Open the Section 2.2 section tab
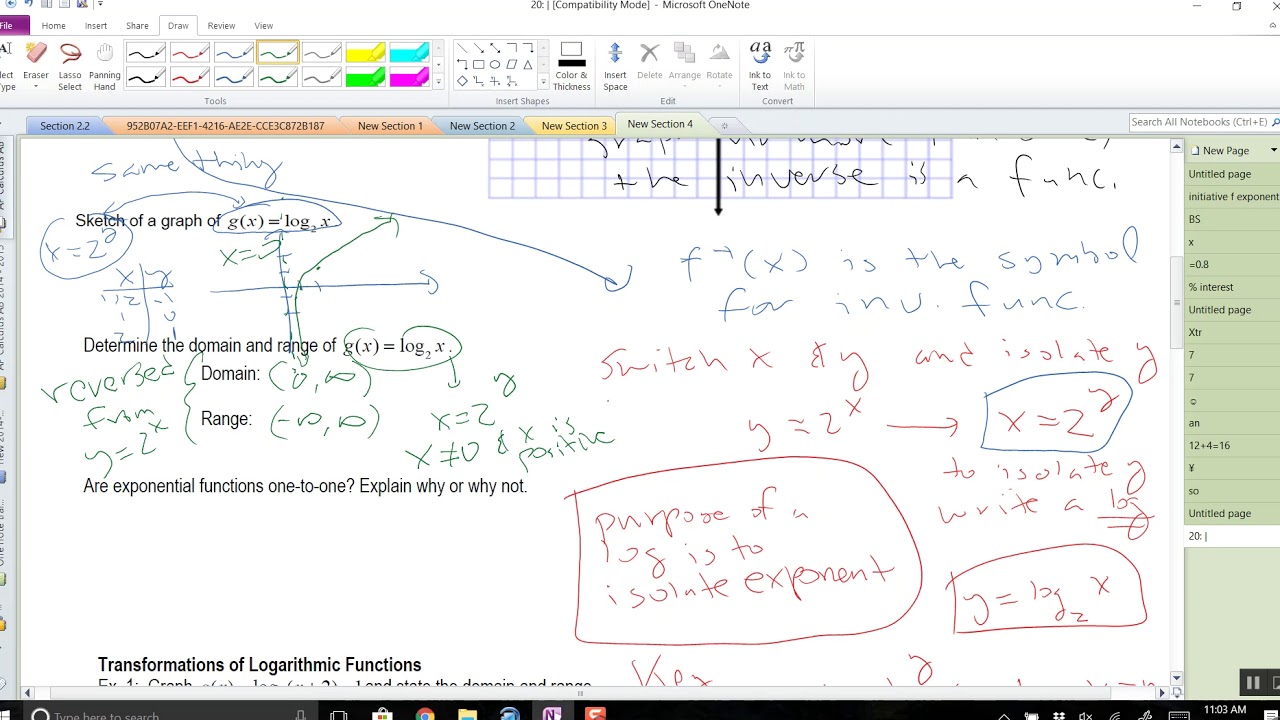1280x720 pixels. click(65, 126)
